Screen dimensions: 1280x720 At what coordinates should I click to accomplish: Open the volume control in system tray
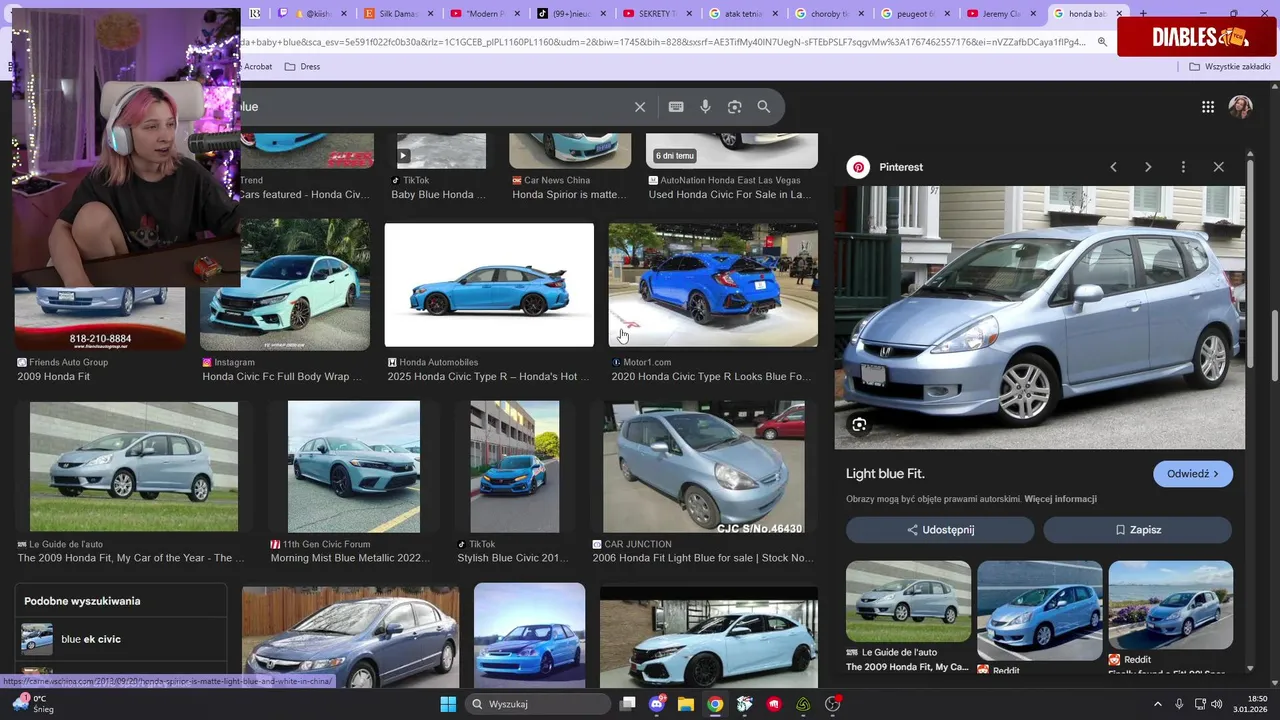1217,704
